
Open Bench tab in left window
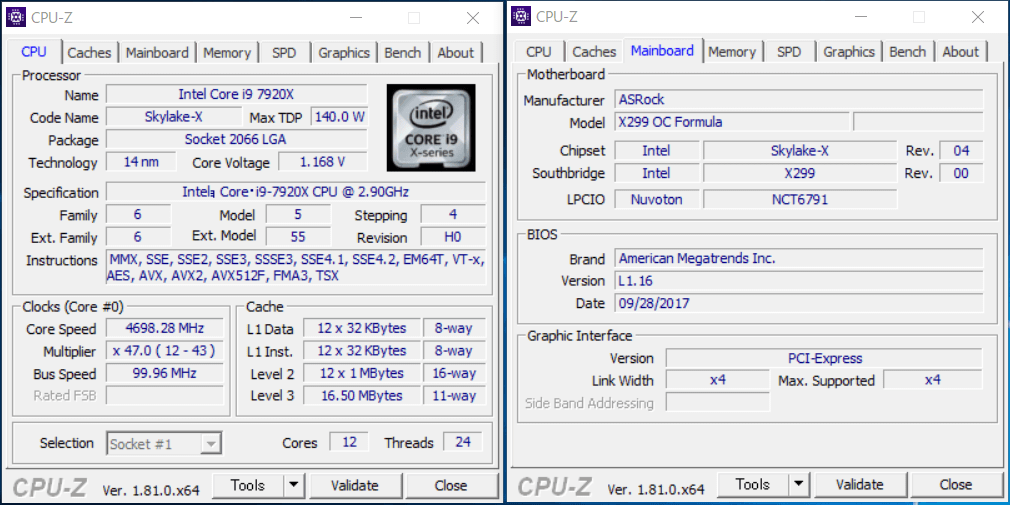(x=403, y=53)
